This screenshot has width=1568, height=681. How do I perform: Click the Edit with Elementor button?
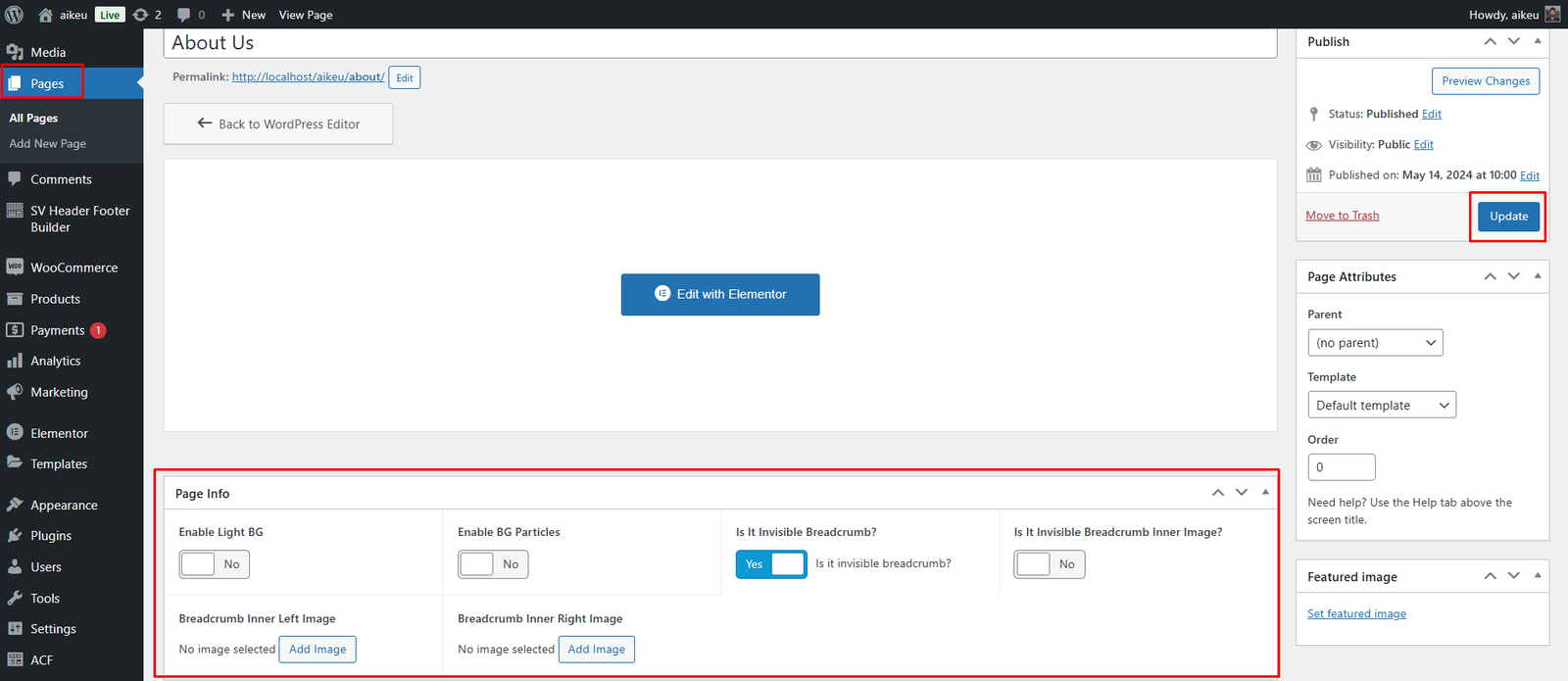click(x=720, y=294)
